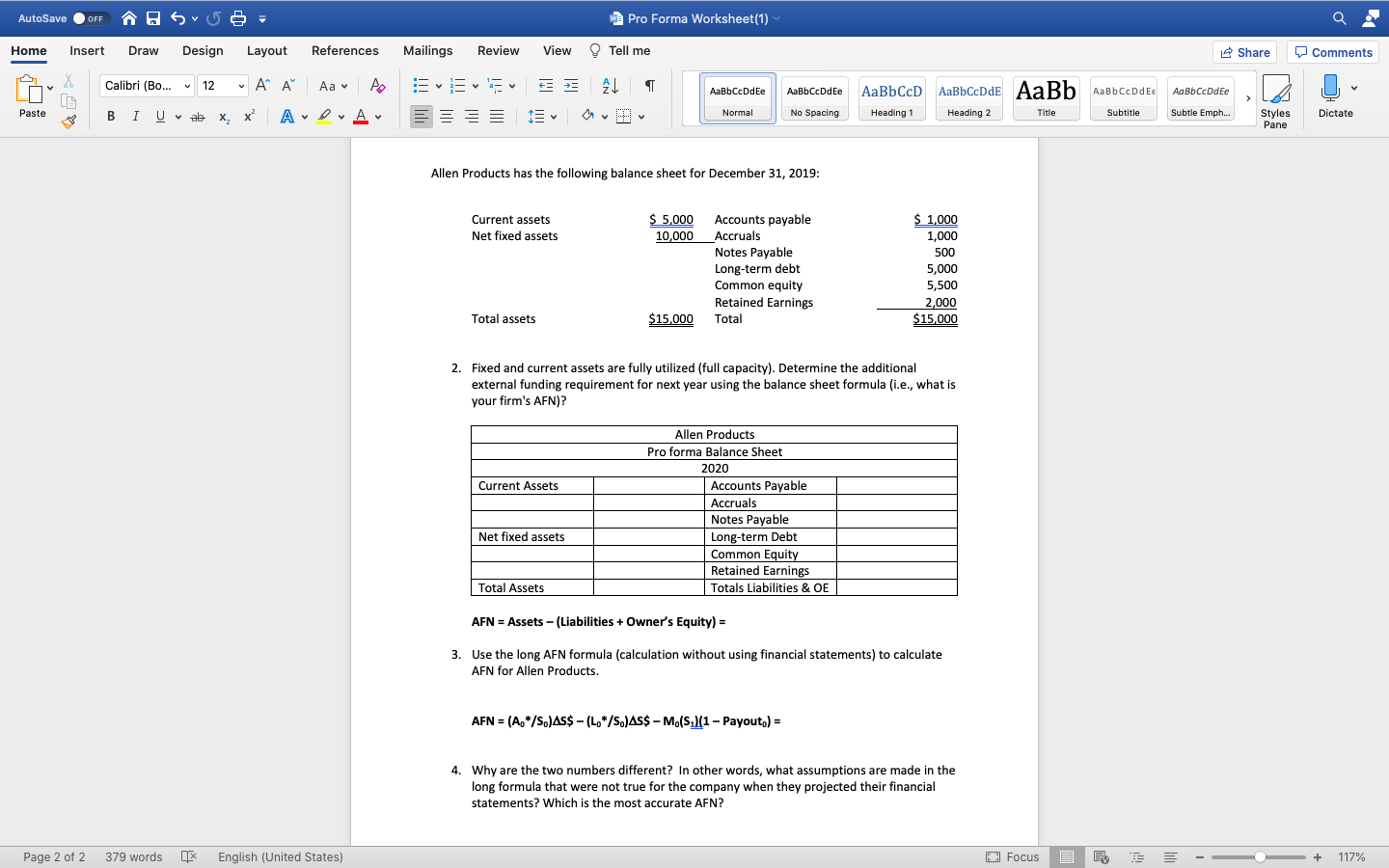Open the Styles Pane
This screenshot has width=1389, height=868.
click(x=1276, y=96)
